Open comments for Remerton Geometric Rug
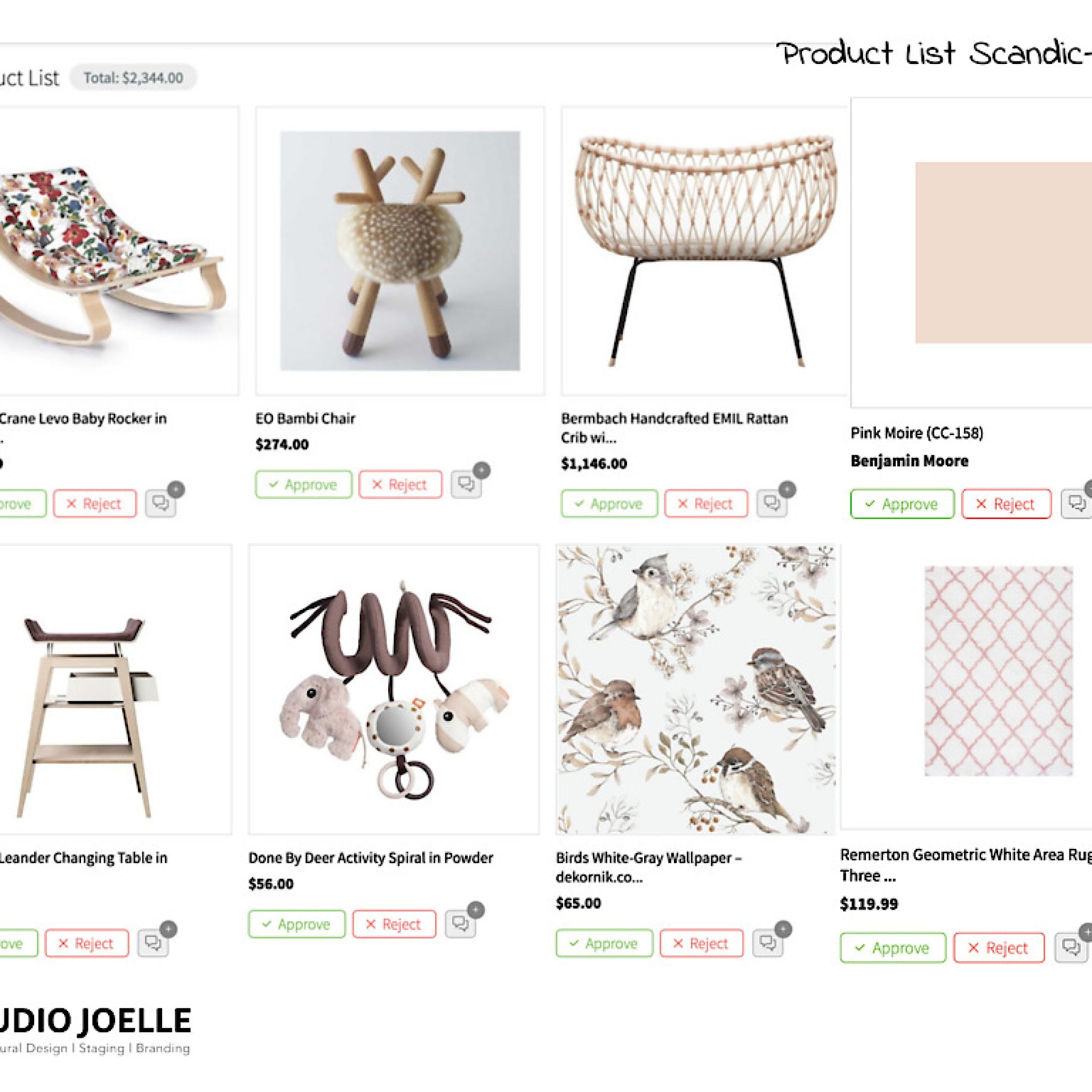This screenshot has width=1092, height=1092. click(1071, 948)
